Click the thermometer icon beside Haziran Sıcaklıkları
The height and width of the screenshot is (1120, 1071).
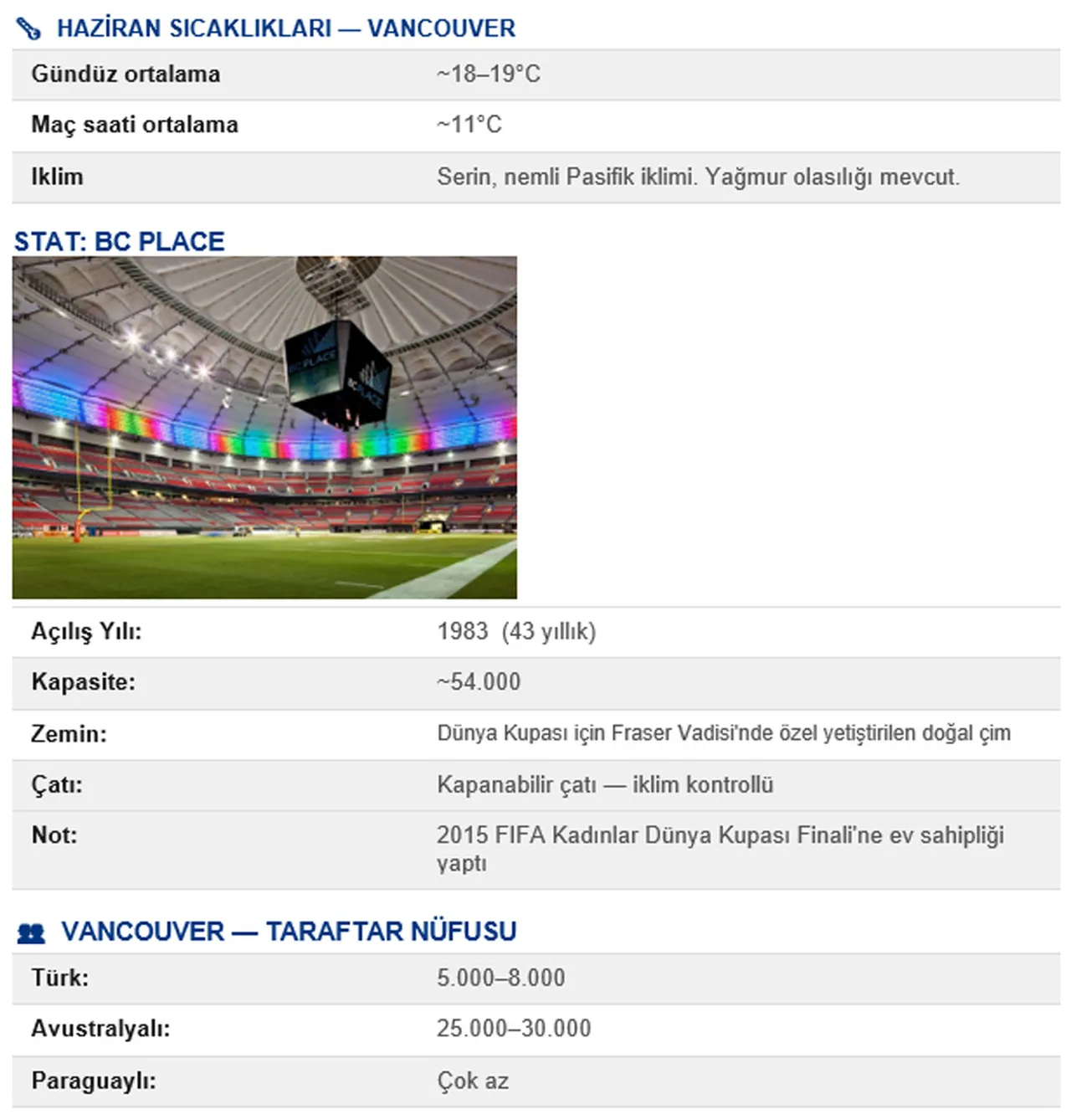[28, 28]
